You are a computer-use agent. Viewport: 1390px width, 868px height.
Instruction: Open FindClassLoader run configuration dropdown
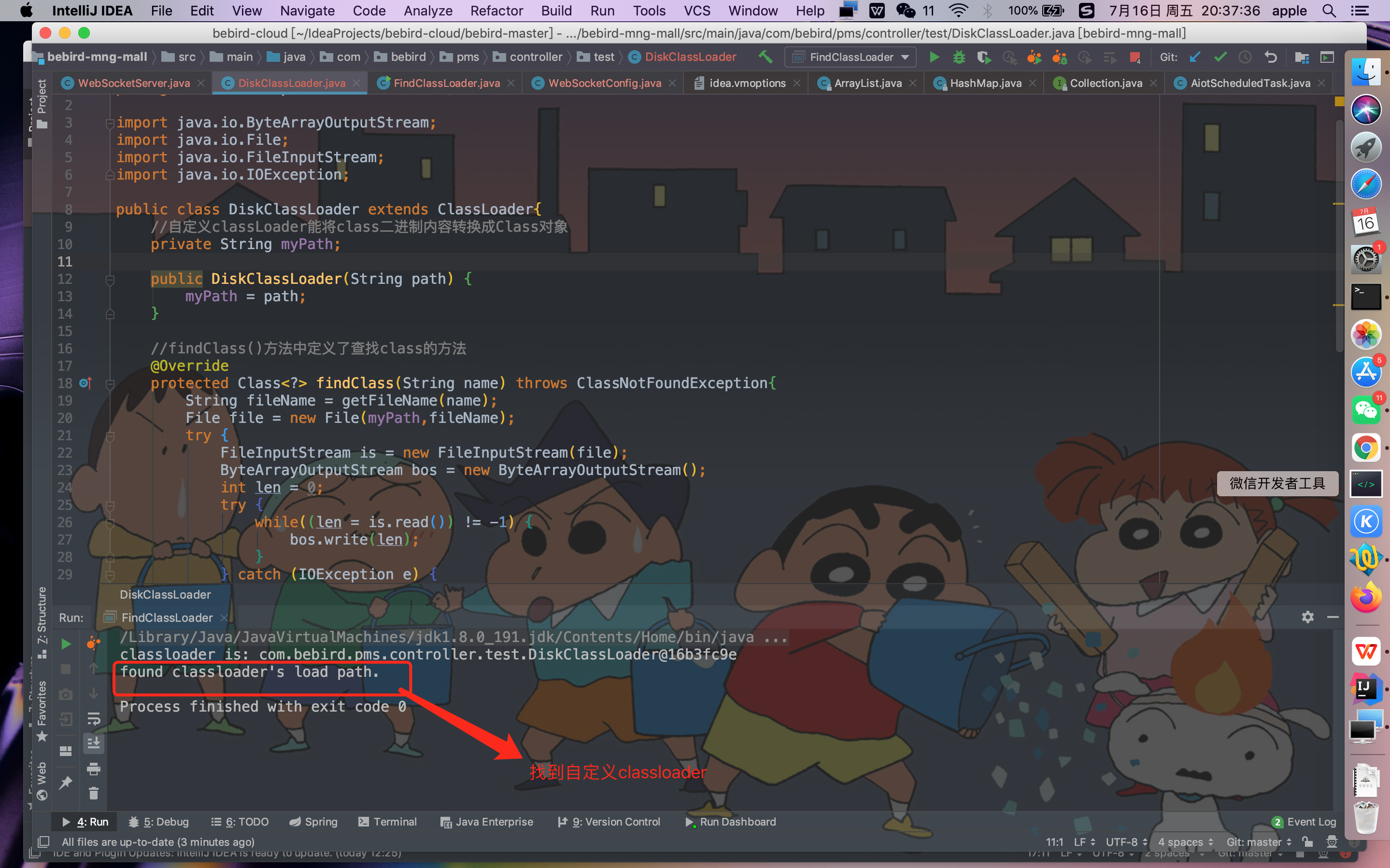coord(851,57)
